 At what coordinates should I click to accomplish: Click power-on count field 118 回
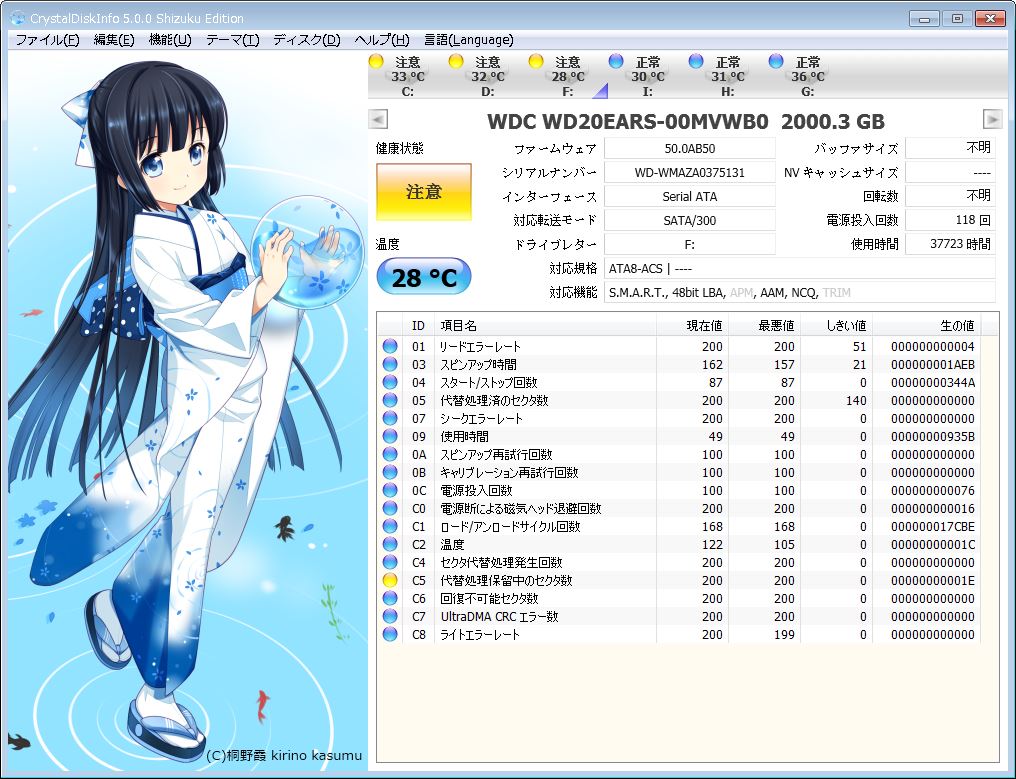coord(950,220)
